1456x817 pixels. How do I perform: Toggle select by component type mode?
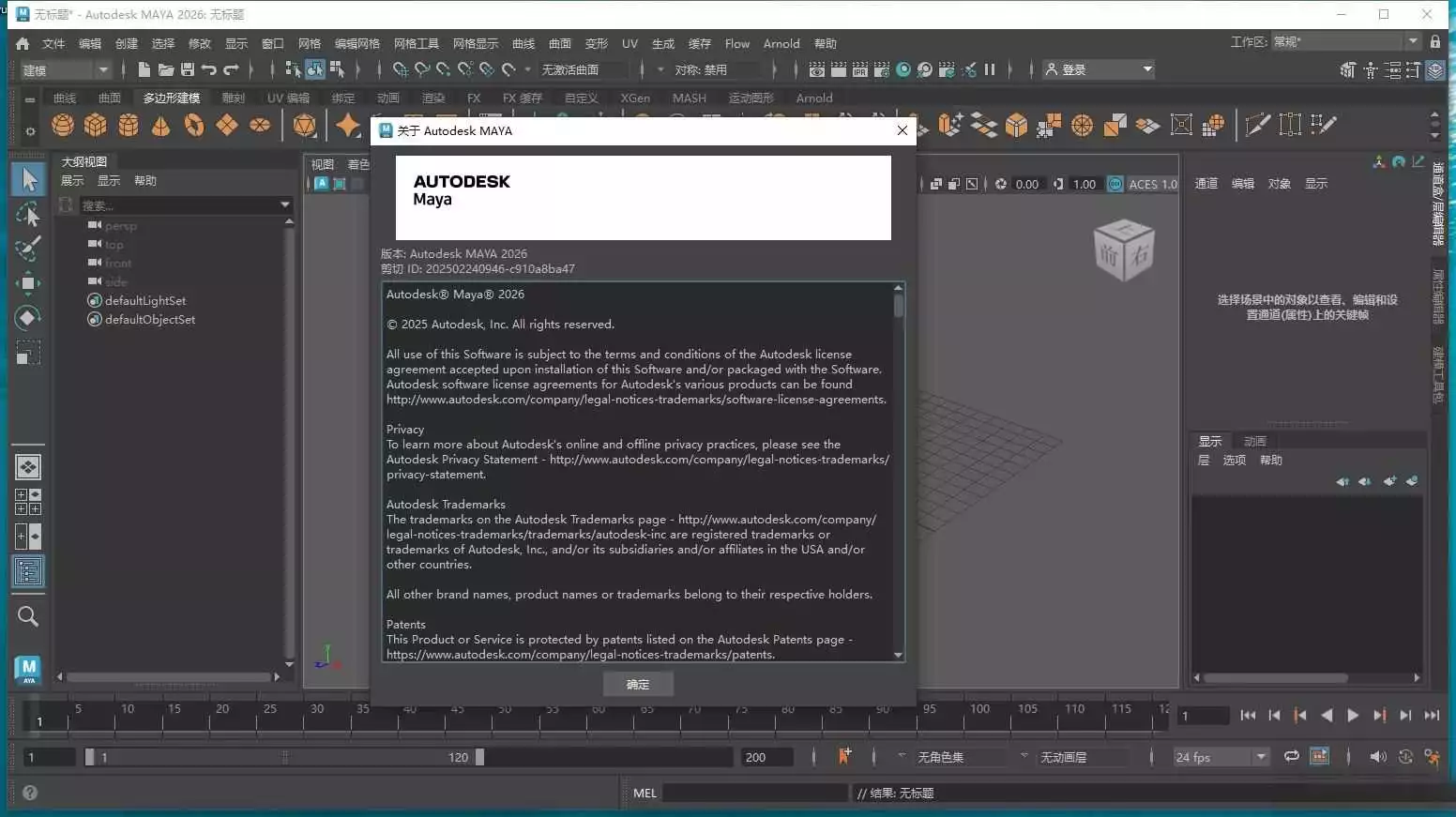(337, 69)
